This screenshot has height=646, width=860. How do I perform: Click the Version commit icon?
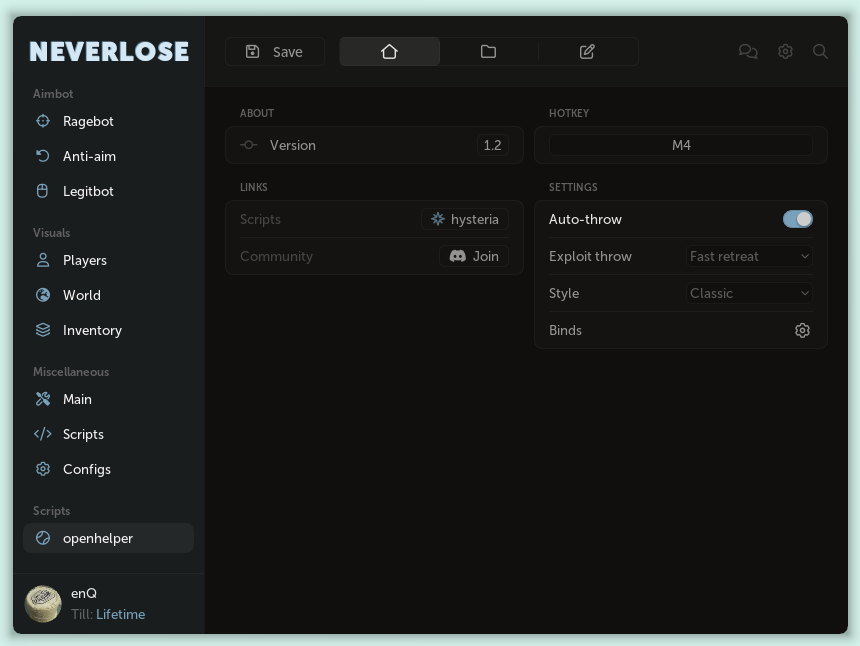point(248,145)
